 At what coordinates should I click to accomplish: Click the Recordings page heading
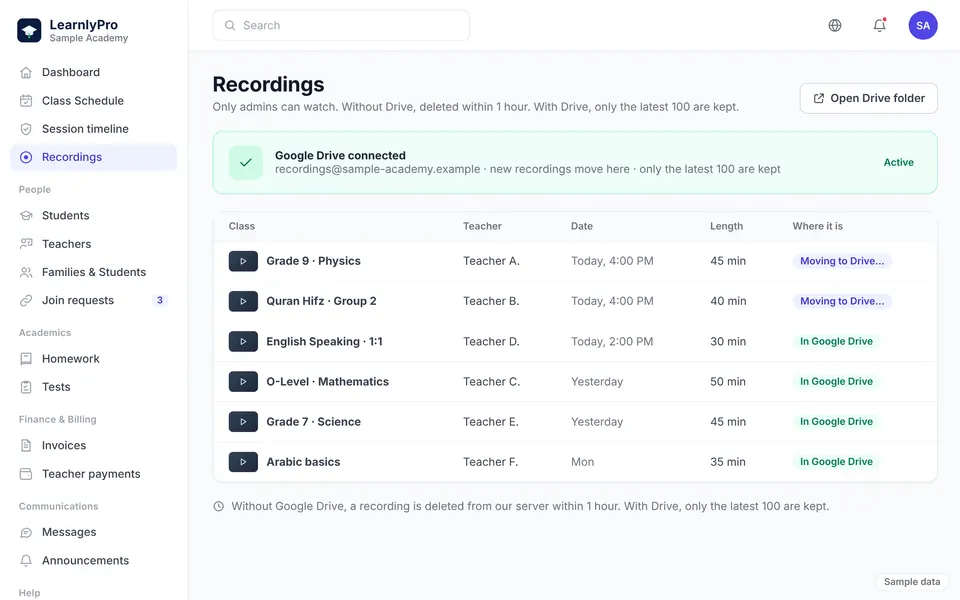[x=268, y=84]
